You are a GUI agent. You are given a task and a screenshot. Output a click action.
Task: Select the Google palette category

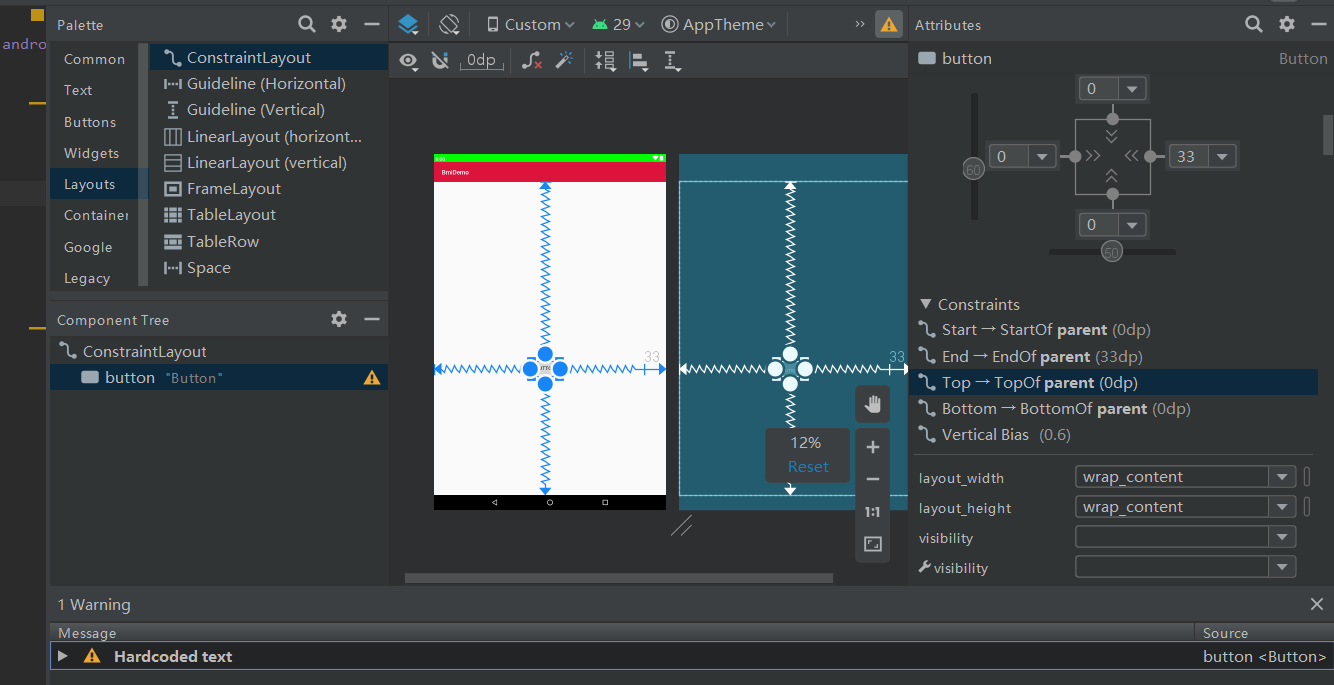tap(88, 247)
